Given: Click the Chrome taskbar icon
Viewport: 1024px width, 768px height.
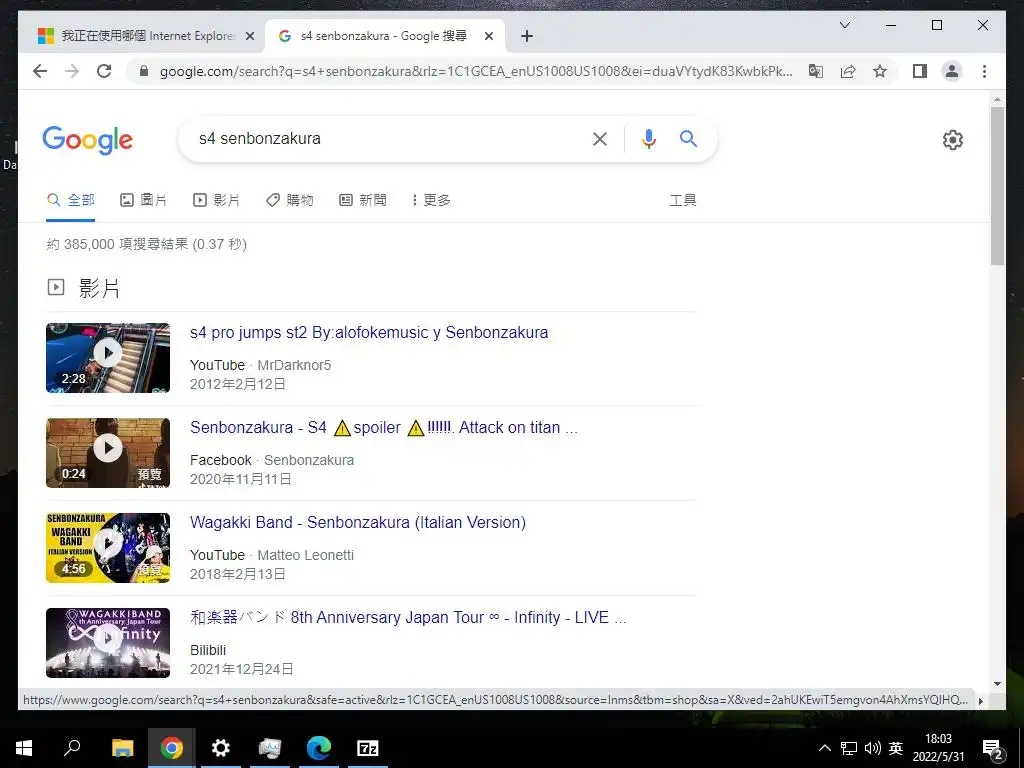Looking at the screenshot, I should click(x=172, y=748).
